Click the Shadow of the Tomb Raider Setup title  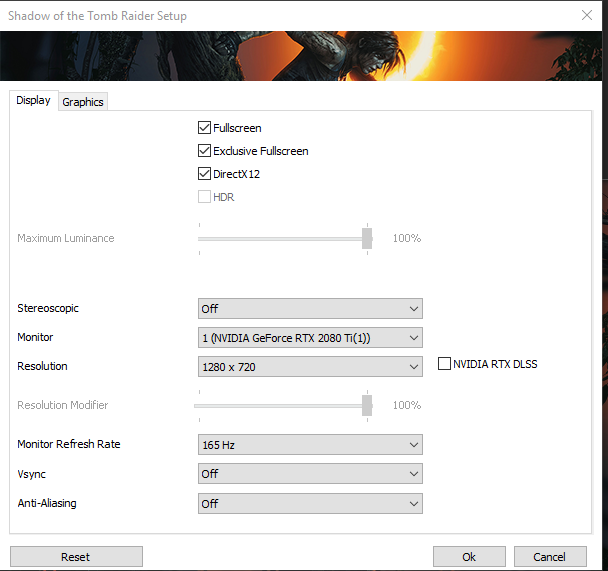click(x=97, y=16)
